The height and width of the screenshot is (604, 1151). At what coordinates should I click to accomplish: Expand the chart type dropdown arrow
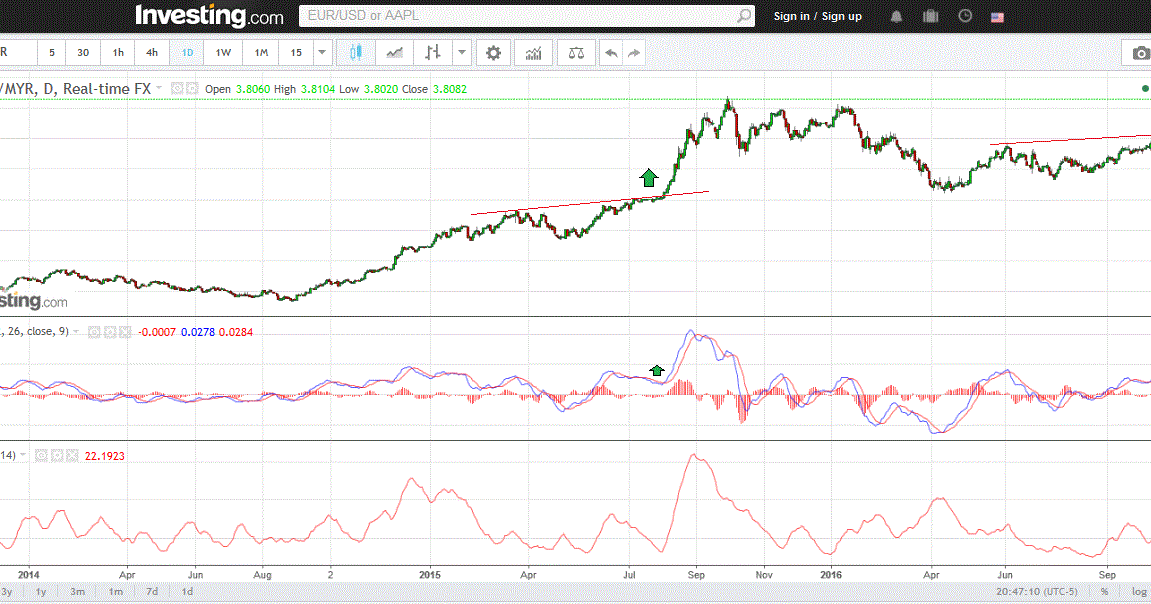[x=461, y=52]
